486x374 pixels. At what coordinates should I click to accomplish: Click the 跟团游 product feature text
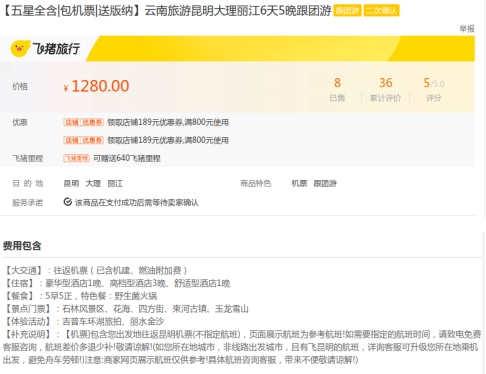point(325,183)
